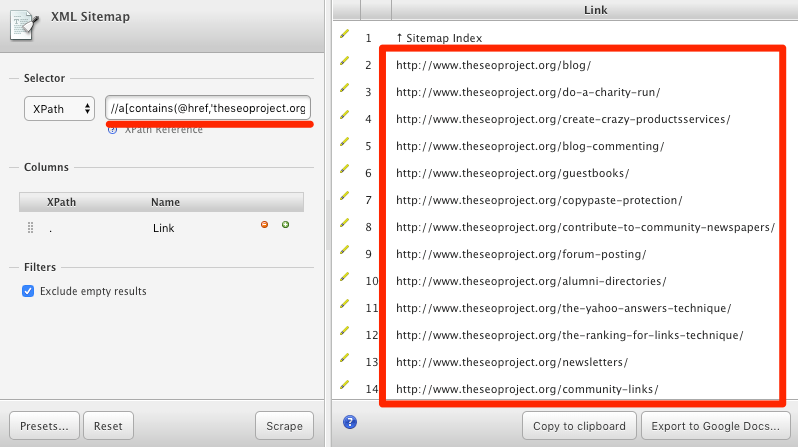Viewport: 798px width, 447px height.
Task: Edit row 10 alumni-directories pencil icon
Action: pyautogui.click(x=345, y=277)
